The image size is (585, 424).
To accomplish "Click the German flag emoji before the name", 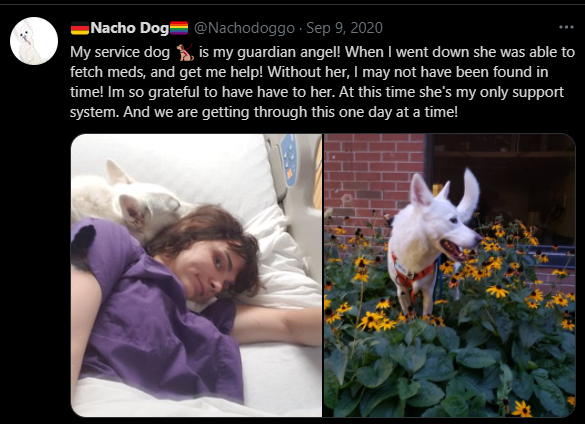I will click(x=80, y=28).
